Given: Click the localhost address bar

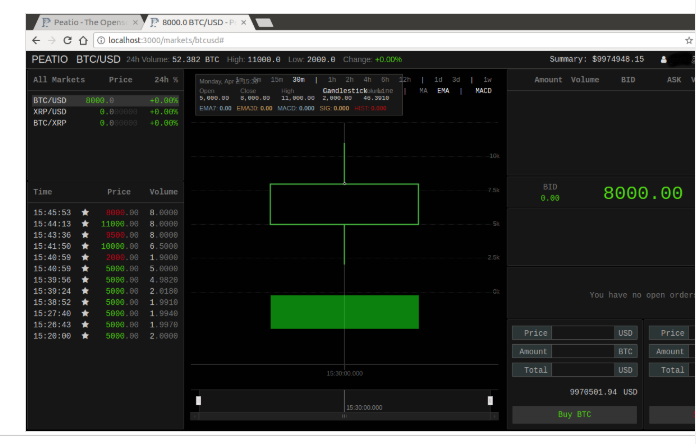Looking at the screenshot, I should (391, 40).
